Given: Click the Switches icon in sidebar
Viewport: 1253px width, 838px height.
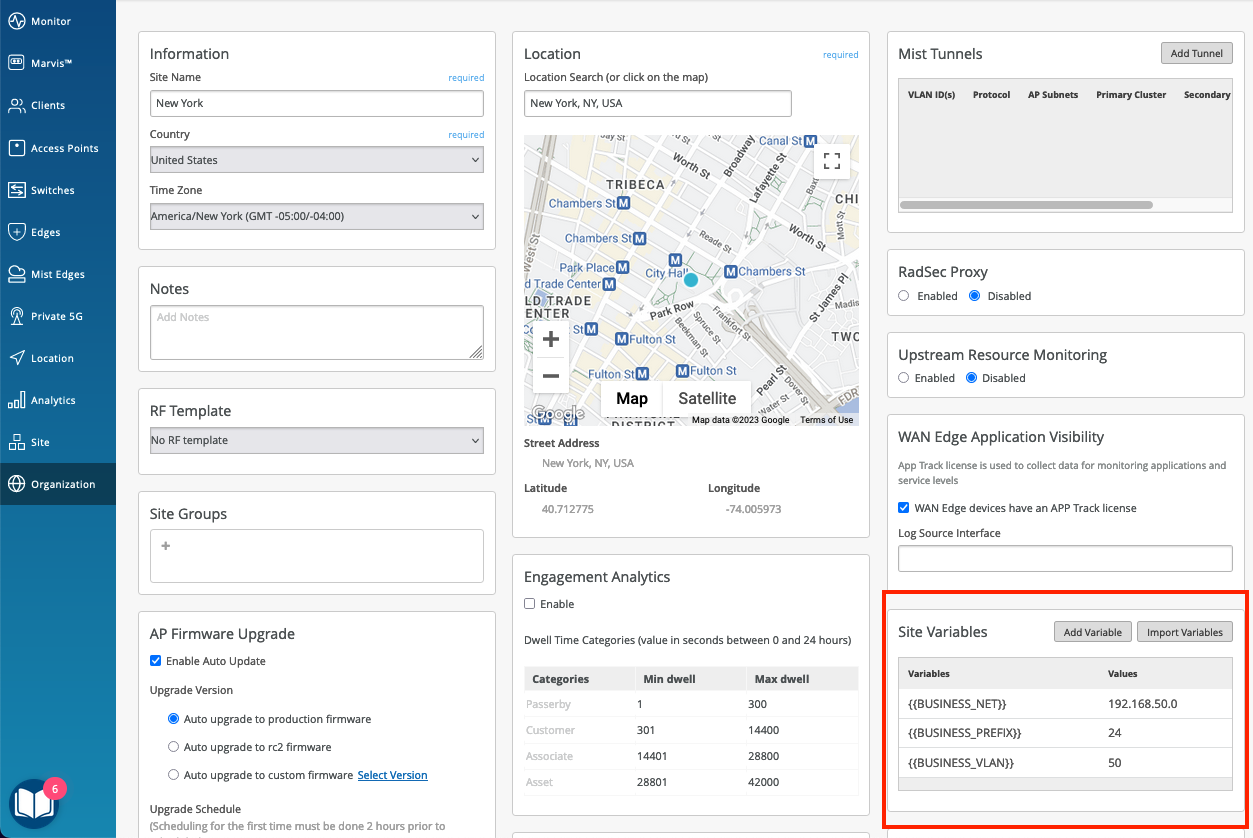Looking at the screenshot, I should pos(16,190).
